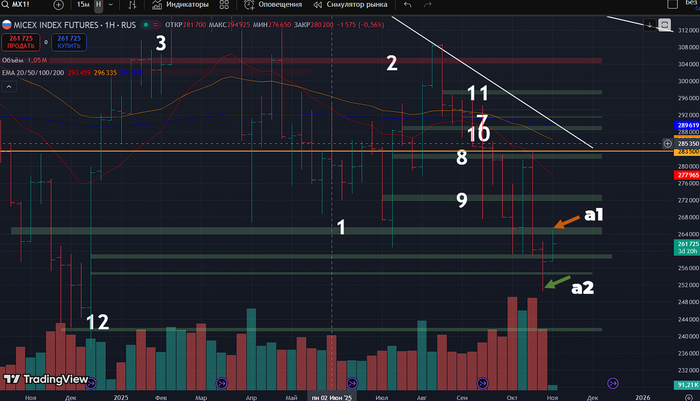Viewport: 700px width, 401px height.
Task: Toggle the chart auto-sync button at top right
Action: point(665,24)
